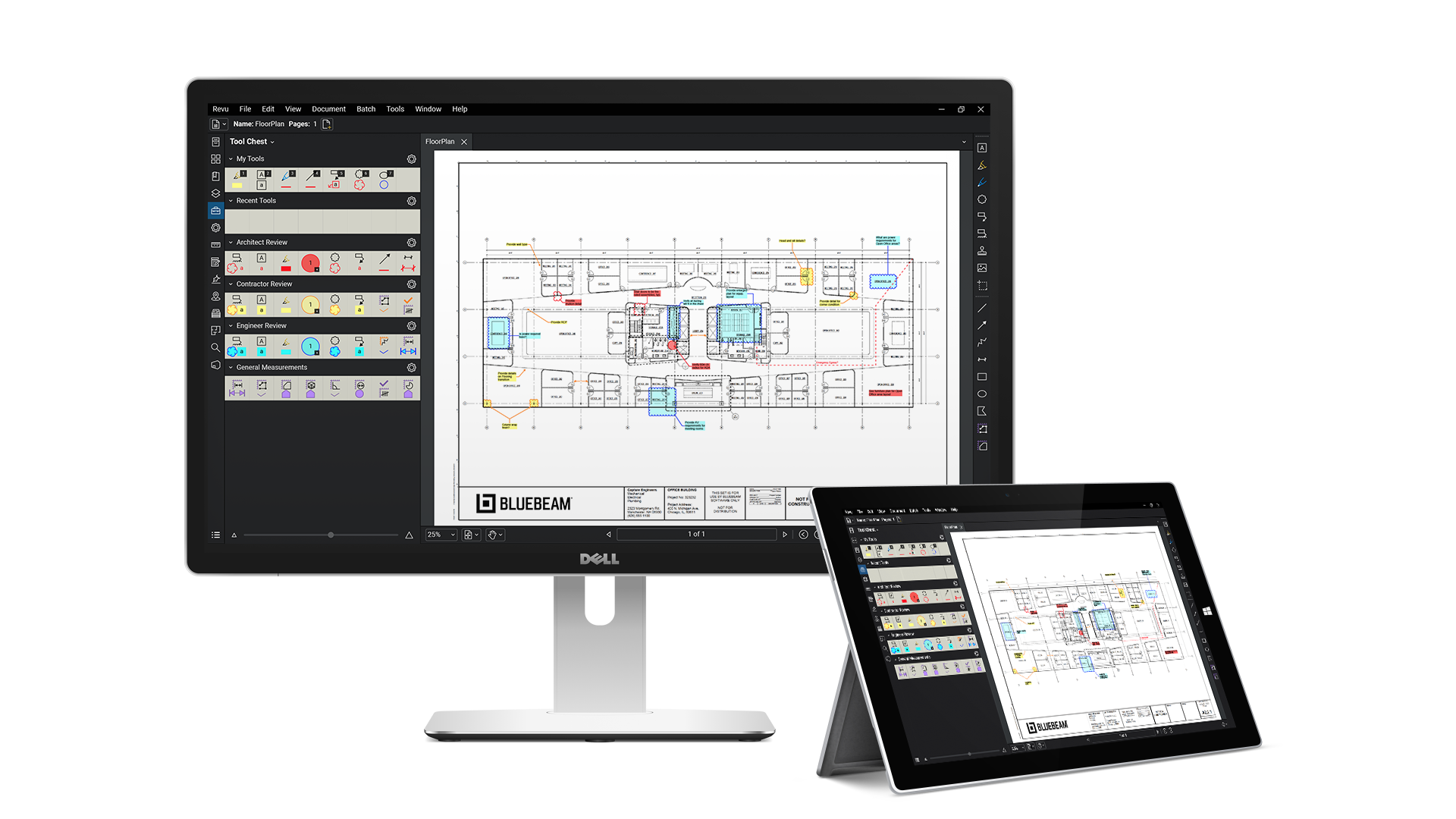Click the FloorPlan tab
The width and height of the screenshot is (1456, 819).
tap(440, 142)
